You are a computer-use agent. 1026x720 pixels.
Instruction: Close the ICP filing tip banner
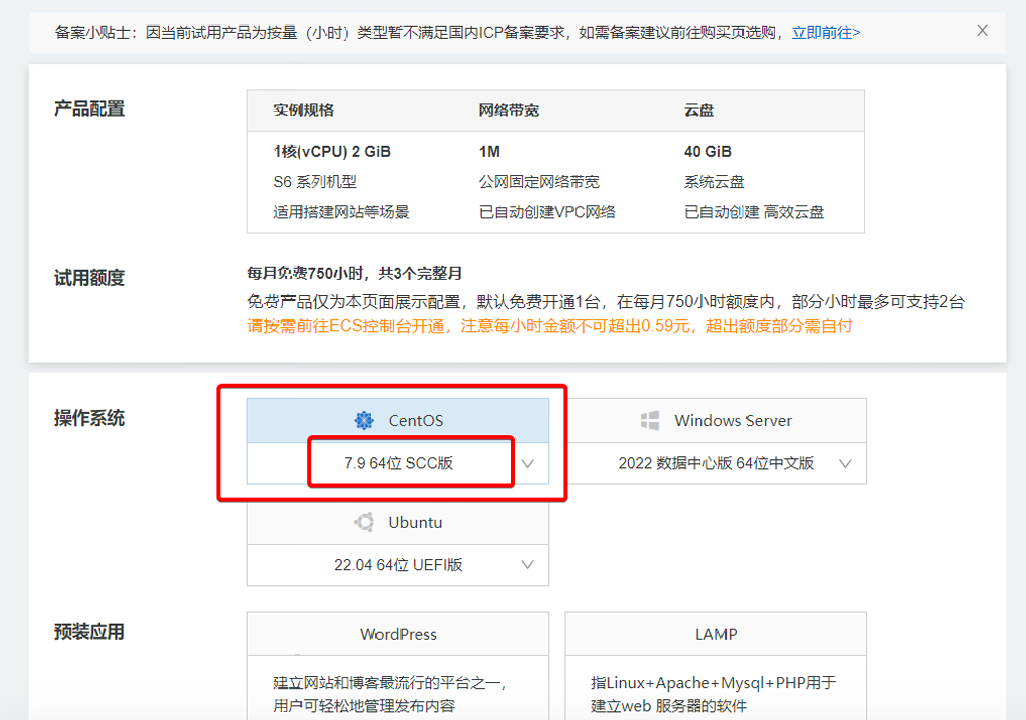[x=982, y=31]
